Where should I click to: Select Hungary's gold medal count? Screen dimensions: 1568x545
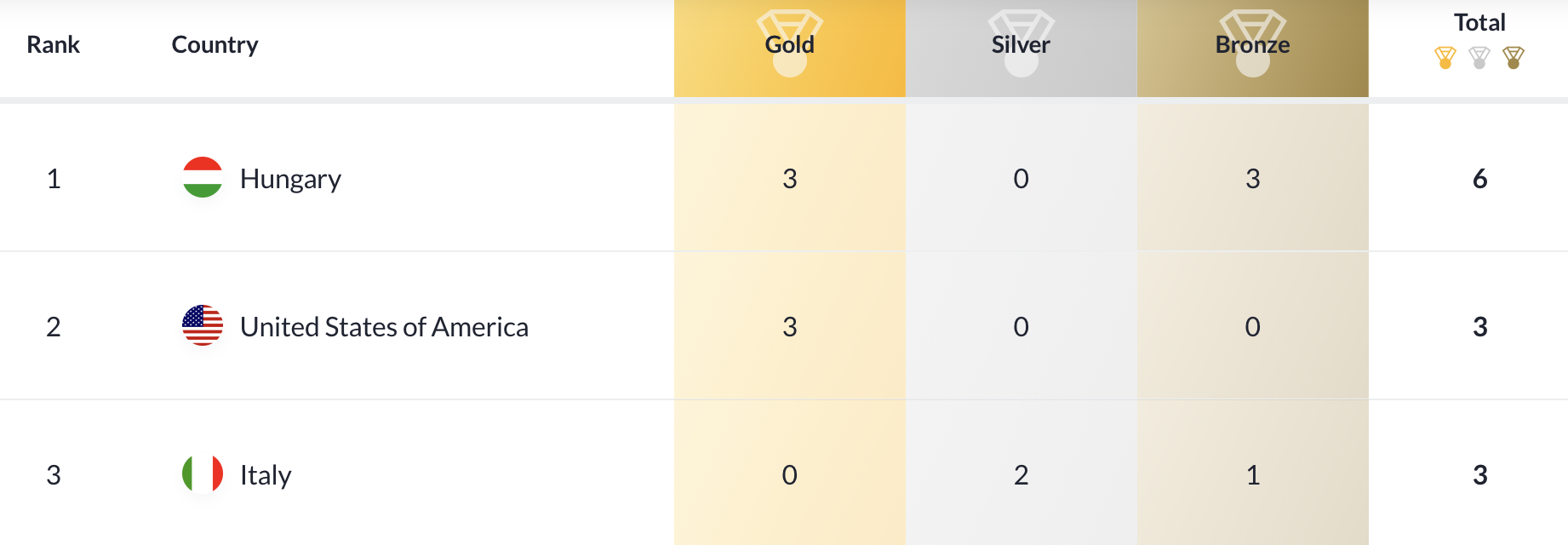pos(790,179)
